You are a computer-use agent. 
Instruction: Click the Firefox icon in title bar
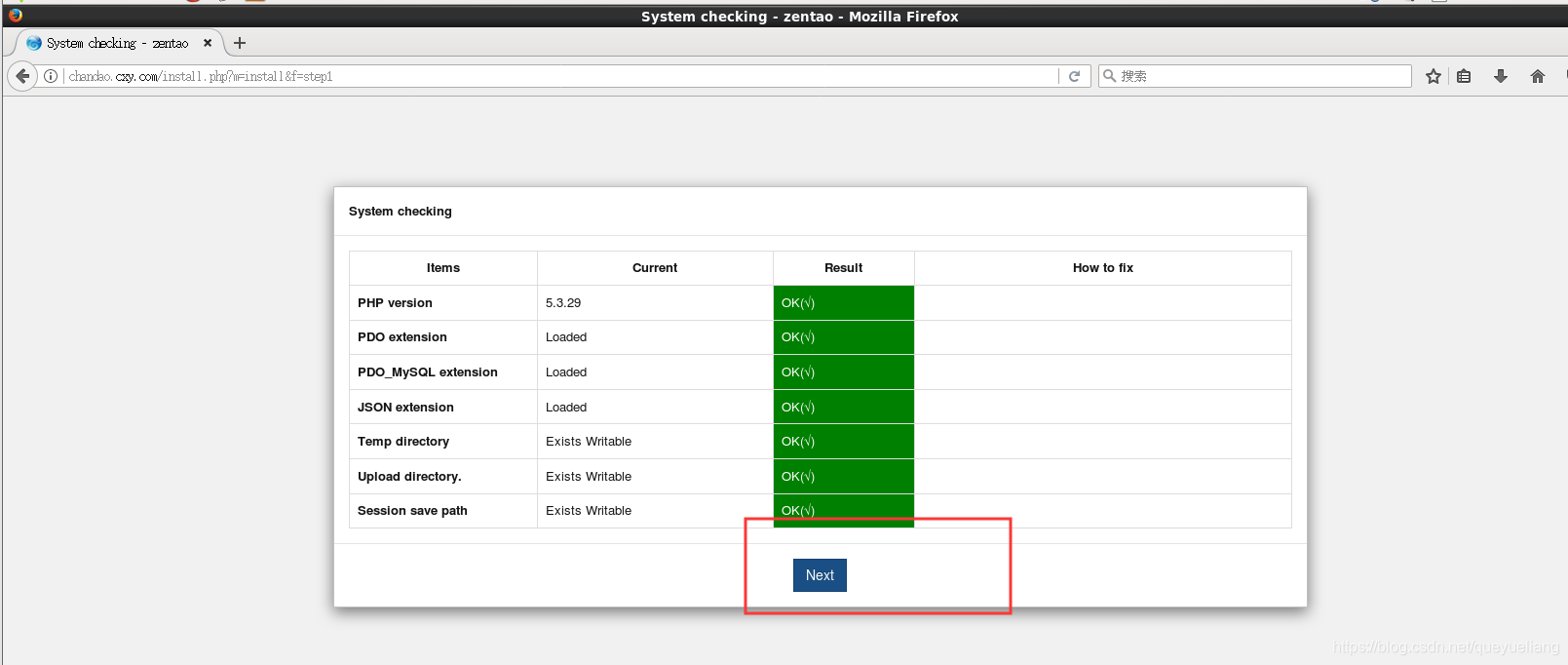pos(15,15)
